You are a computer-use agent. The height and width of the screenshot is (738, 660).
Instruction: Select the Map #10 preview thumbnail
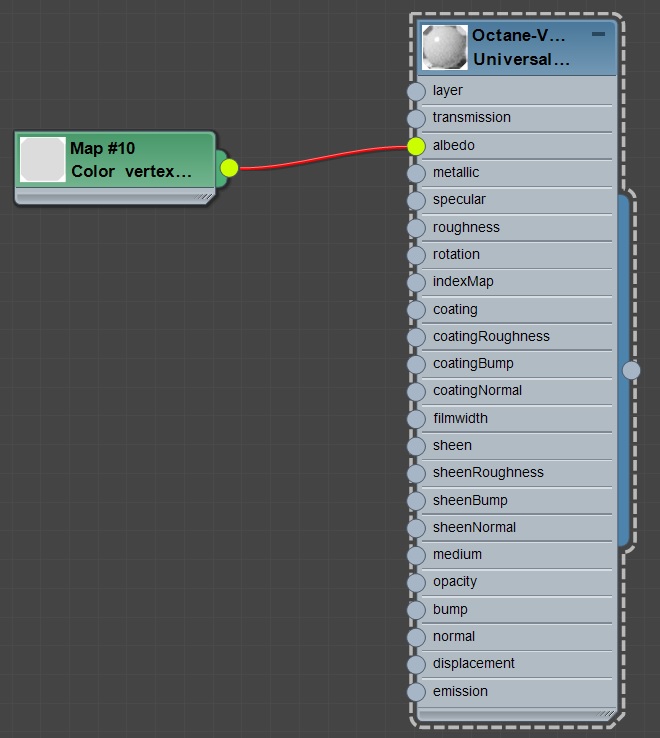pyautogui.click(x=42, y=160)
